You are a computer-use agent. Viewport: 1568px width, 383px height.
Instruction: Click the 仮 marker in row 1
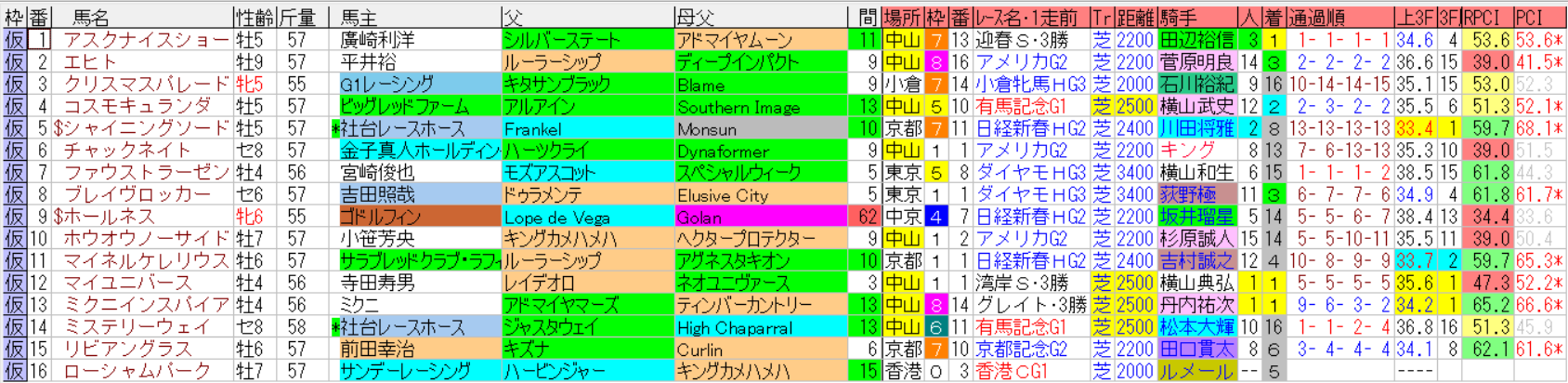[x=14, y=40]
